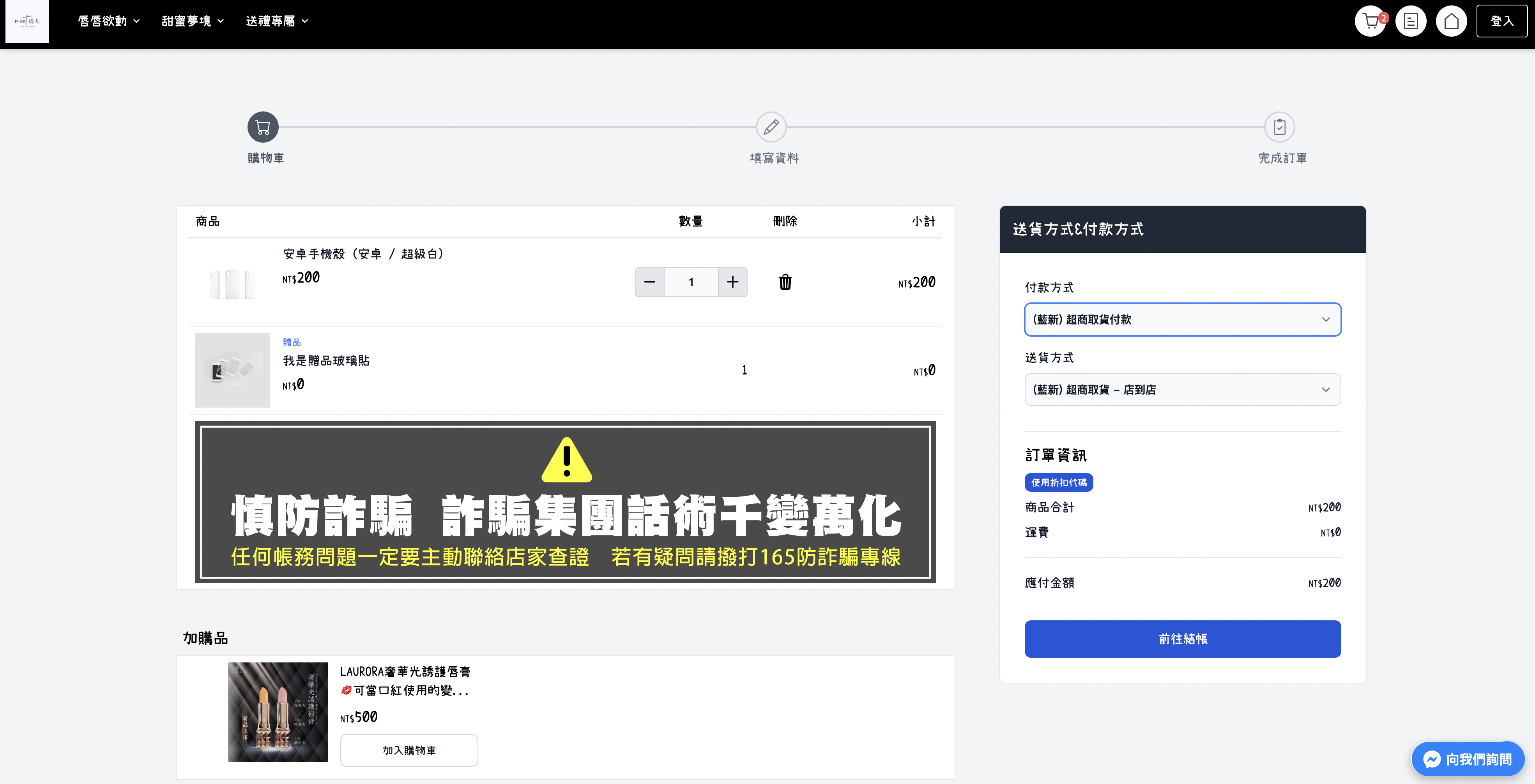Click the pencil icon at 填寫資料 step
The image size is (1535, 784).
tap(771, 127)
